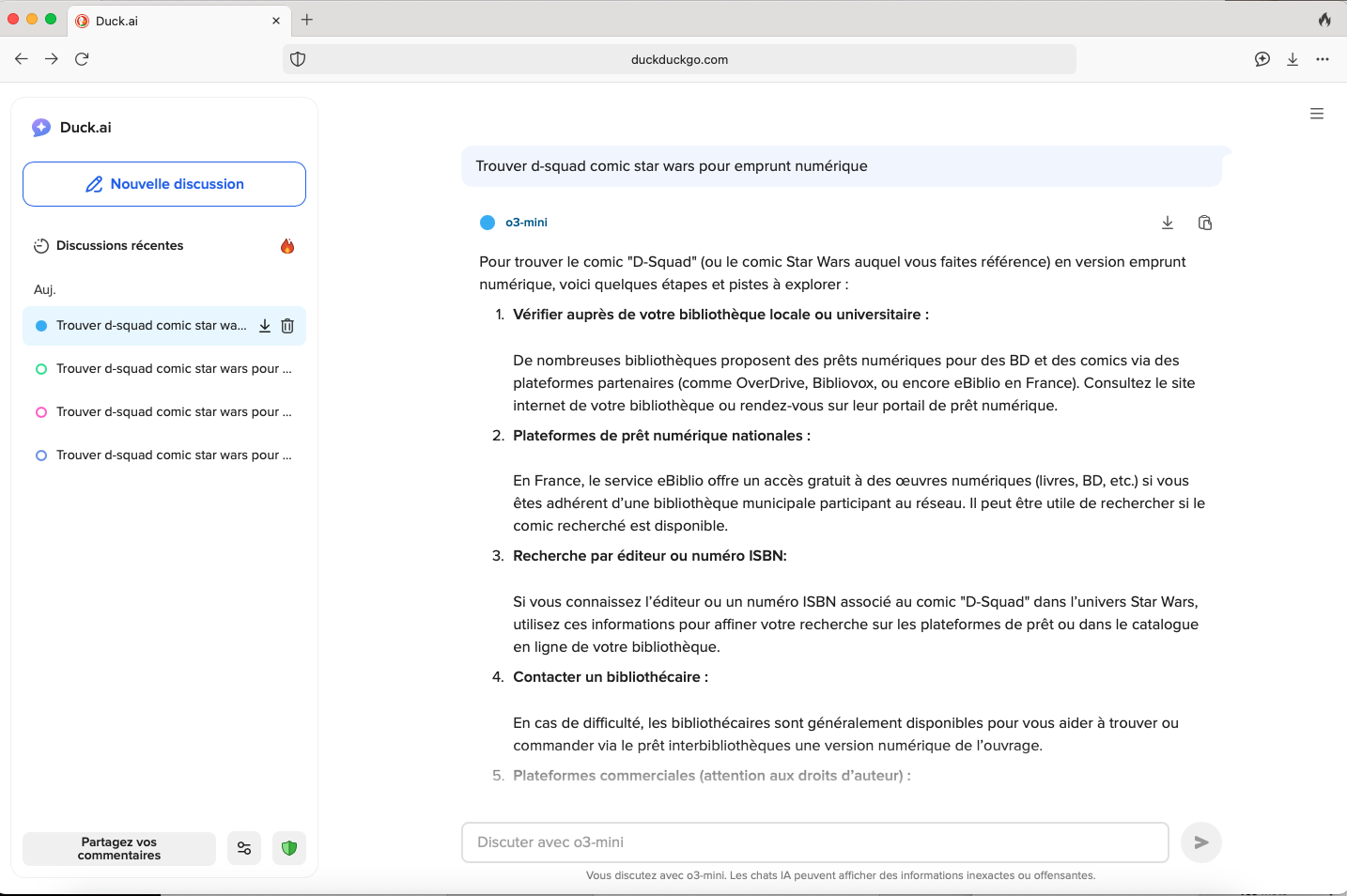Start a Nouvelle discussion
This screenshot has width=1347, height=896.
click(x=164, y=184)
